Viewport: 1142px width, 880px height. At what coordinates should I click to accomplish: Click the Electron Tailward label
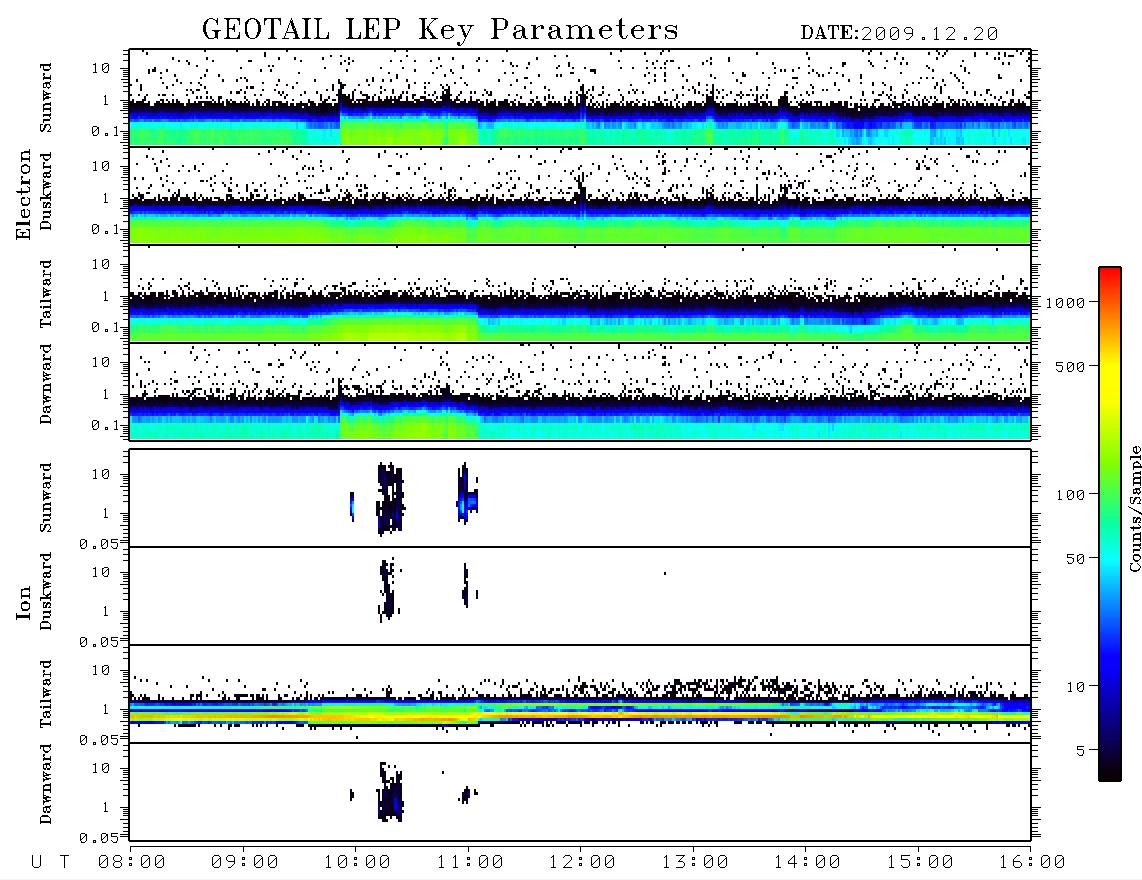point(47,294)
